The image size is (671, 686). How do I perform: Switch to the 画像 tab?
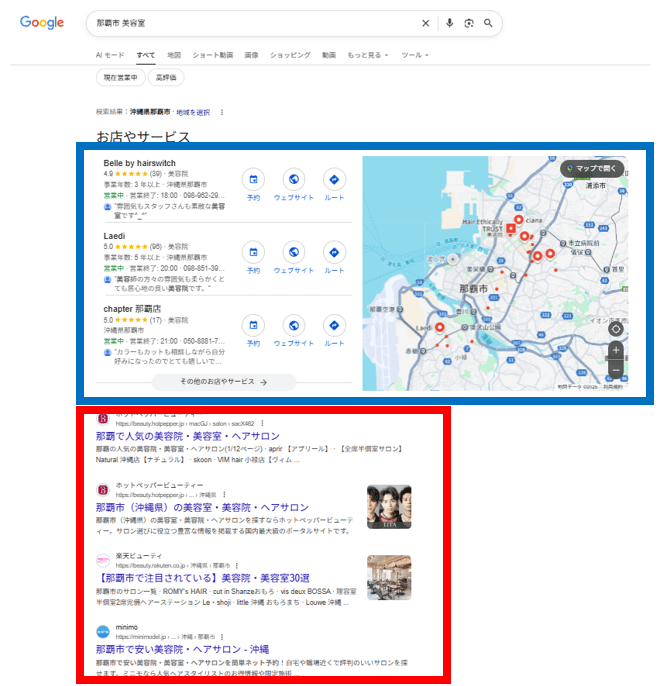click(x=251, y=55)
